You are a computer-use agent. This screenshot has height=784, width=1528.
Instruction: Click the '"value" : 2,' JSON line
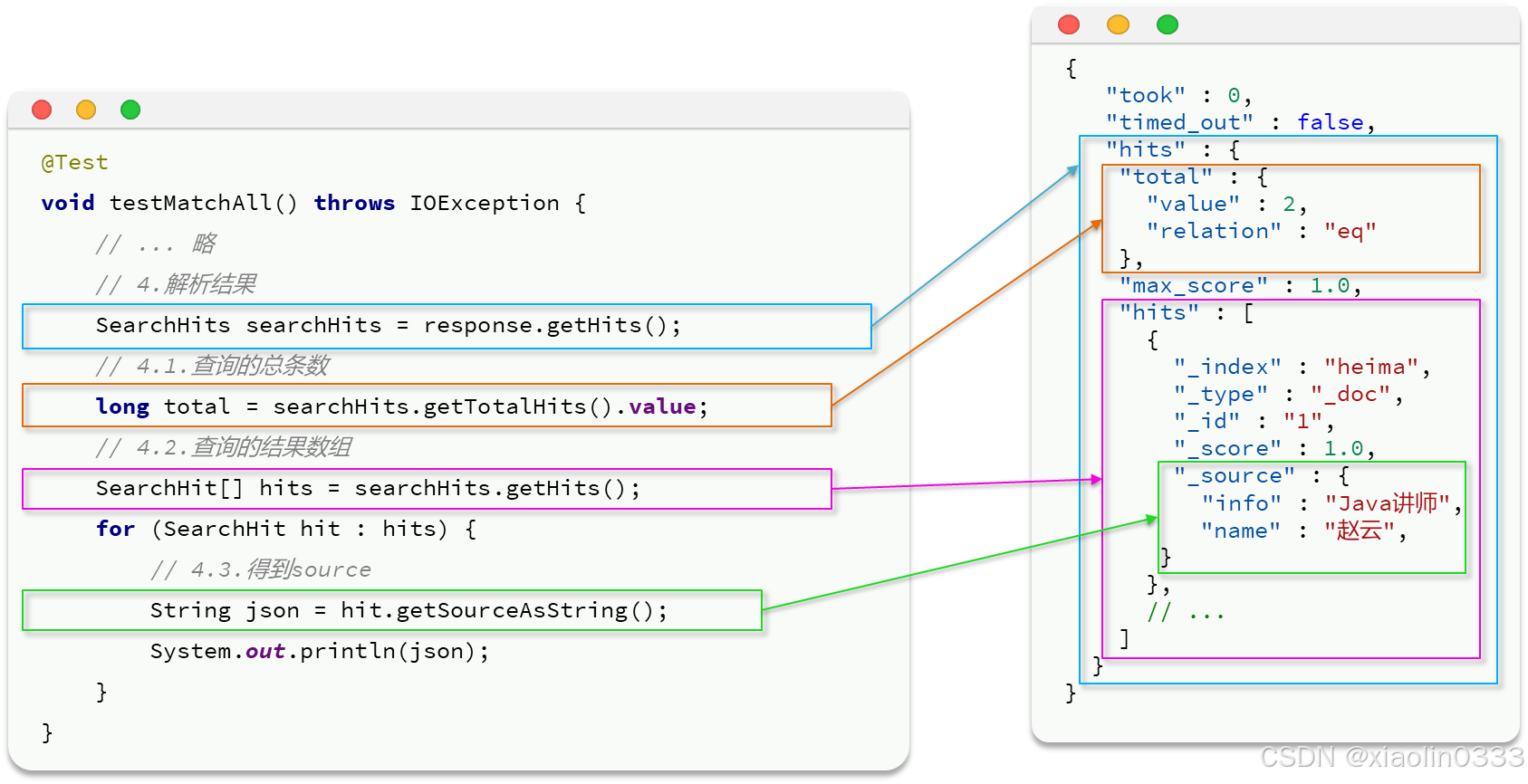pos(1226,204)
